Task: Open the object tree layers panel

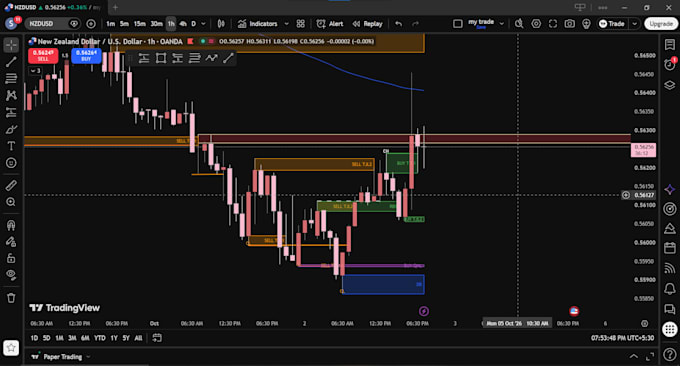Action: [670, 85]
